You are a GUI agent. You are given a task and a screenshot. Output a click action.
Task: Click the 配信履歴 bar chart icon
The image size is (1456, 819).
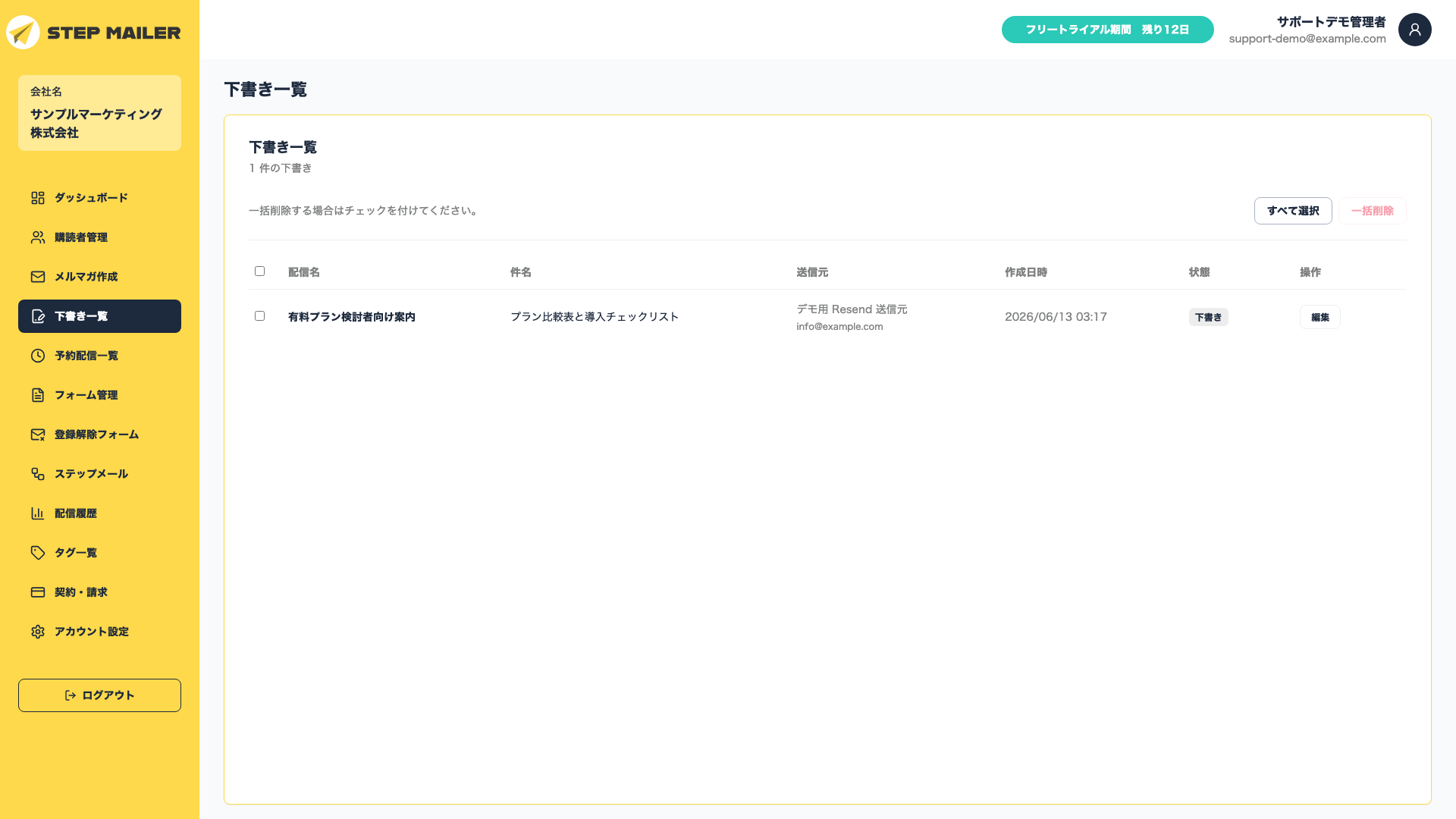click(x=38, y=513)
